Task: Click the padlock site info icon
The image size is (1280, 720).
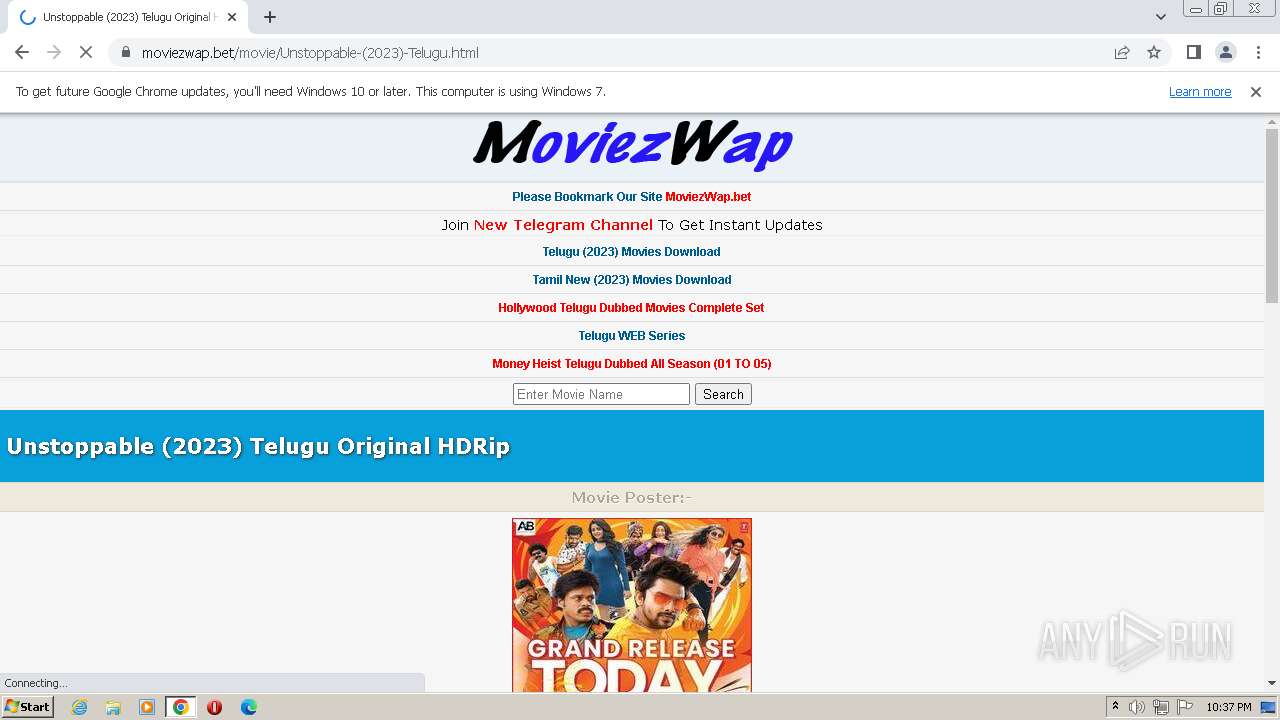Action: (x=125, y=52)
